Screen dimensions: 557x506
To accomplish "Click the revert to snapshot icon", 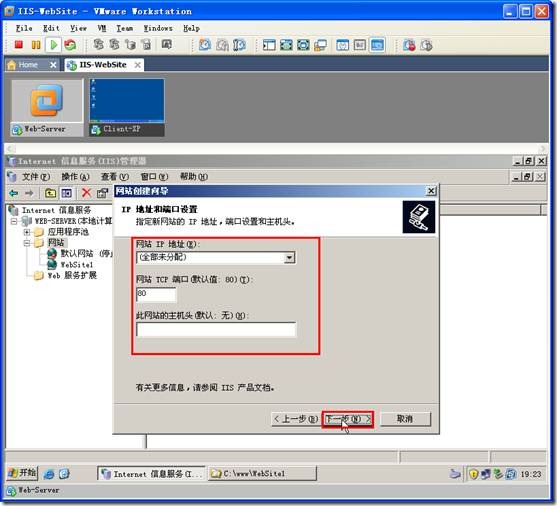I will coord(222,45).
